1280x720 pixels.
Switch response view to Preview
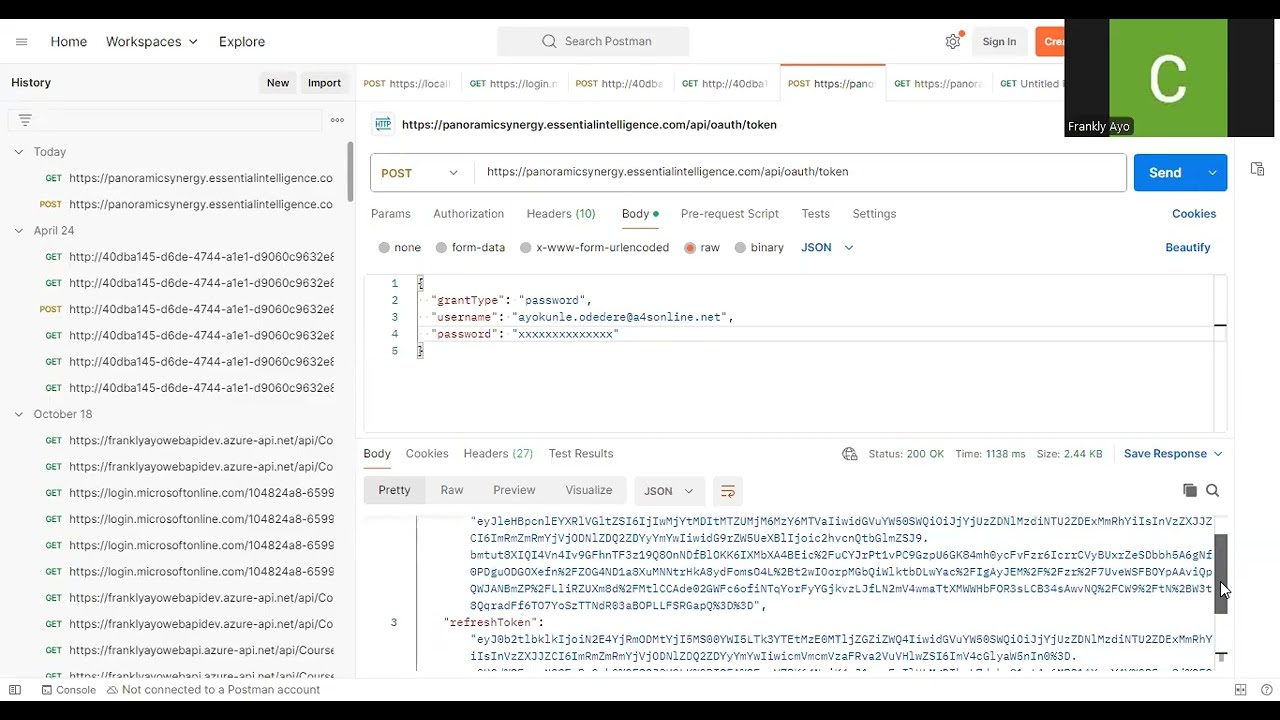coord(514,490)
